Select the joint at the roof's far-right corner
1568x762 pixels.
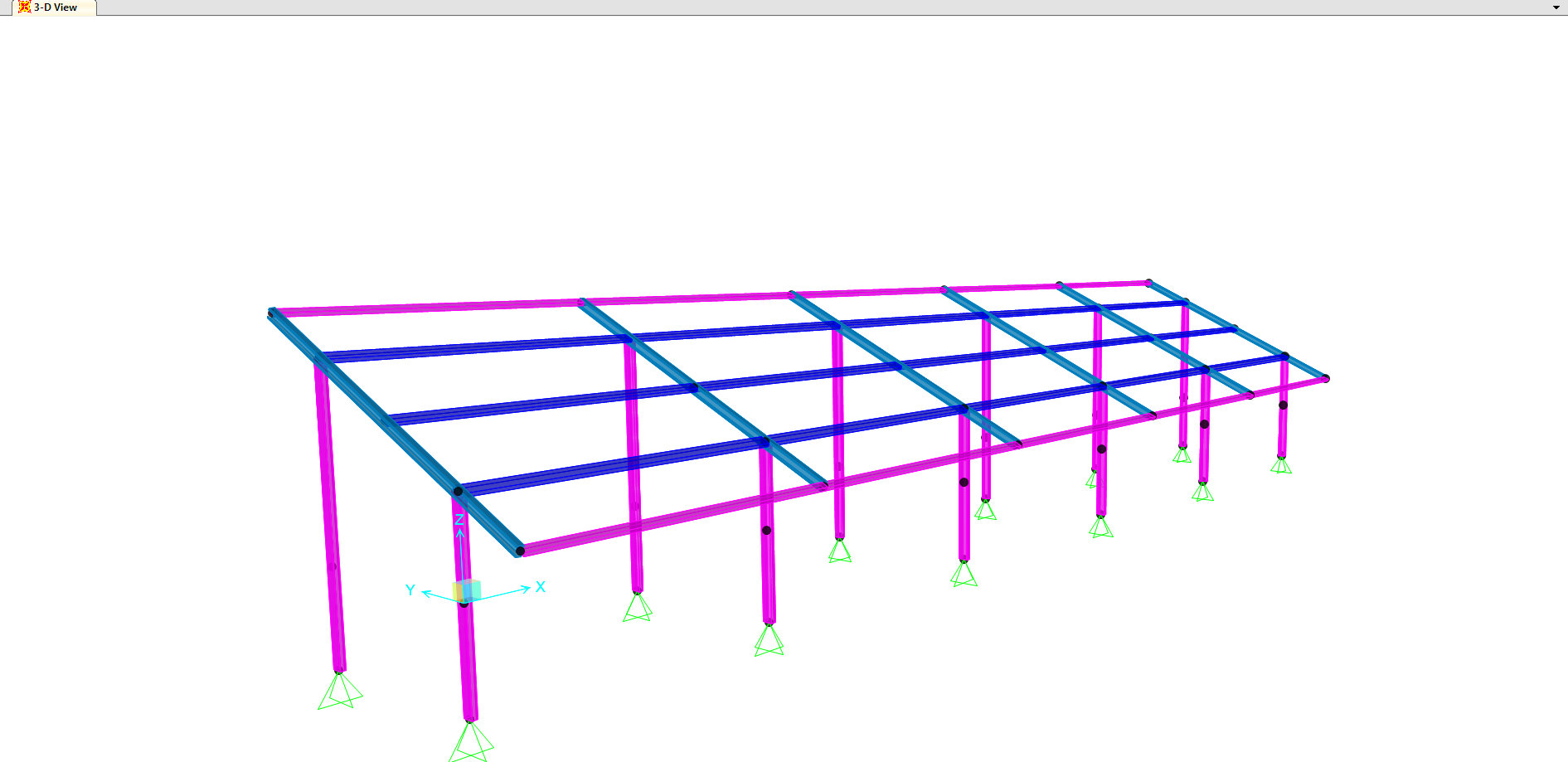click(1325, 379)
